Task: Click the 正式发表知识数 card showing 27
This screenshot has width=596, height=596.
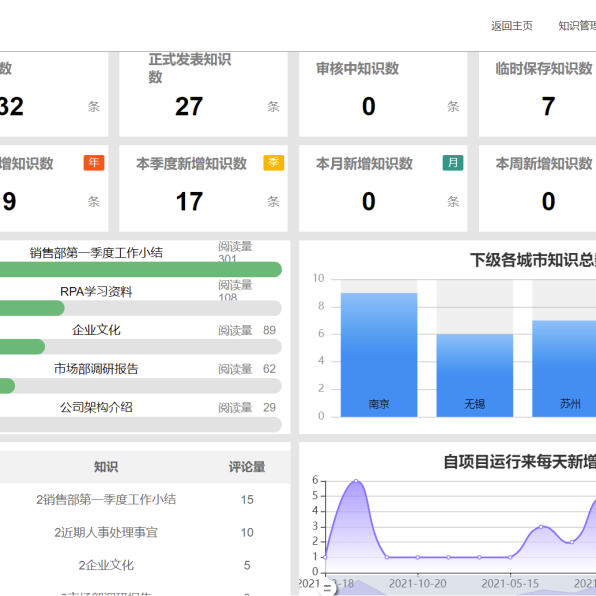Action: pyautogui.click(x=203, y=94)
